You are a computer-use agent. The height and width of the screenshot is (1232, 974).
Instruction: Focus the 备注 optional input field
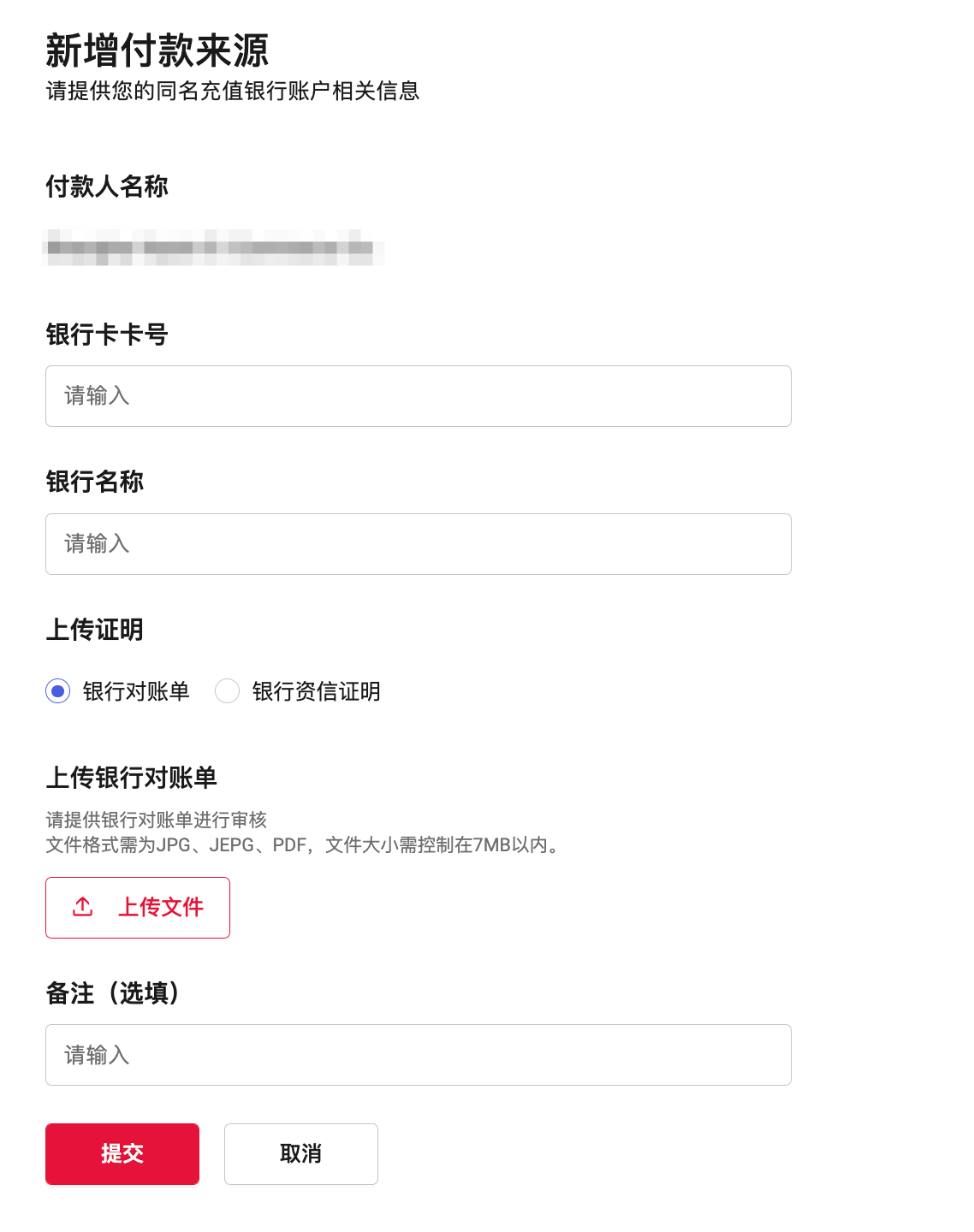(418, 1055)
